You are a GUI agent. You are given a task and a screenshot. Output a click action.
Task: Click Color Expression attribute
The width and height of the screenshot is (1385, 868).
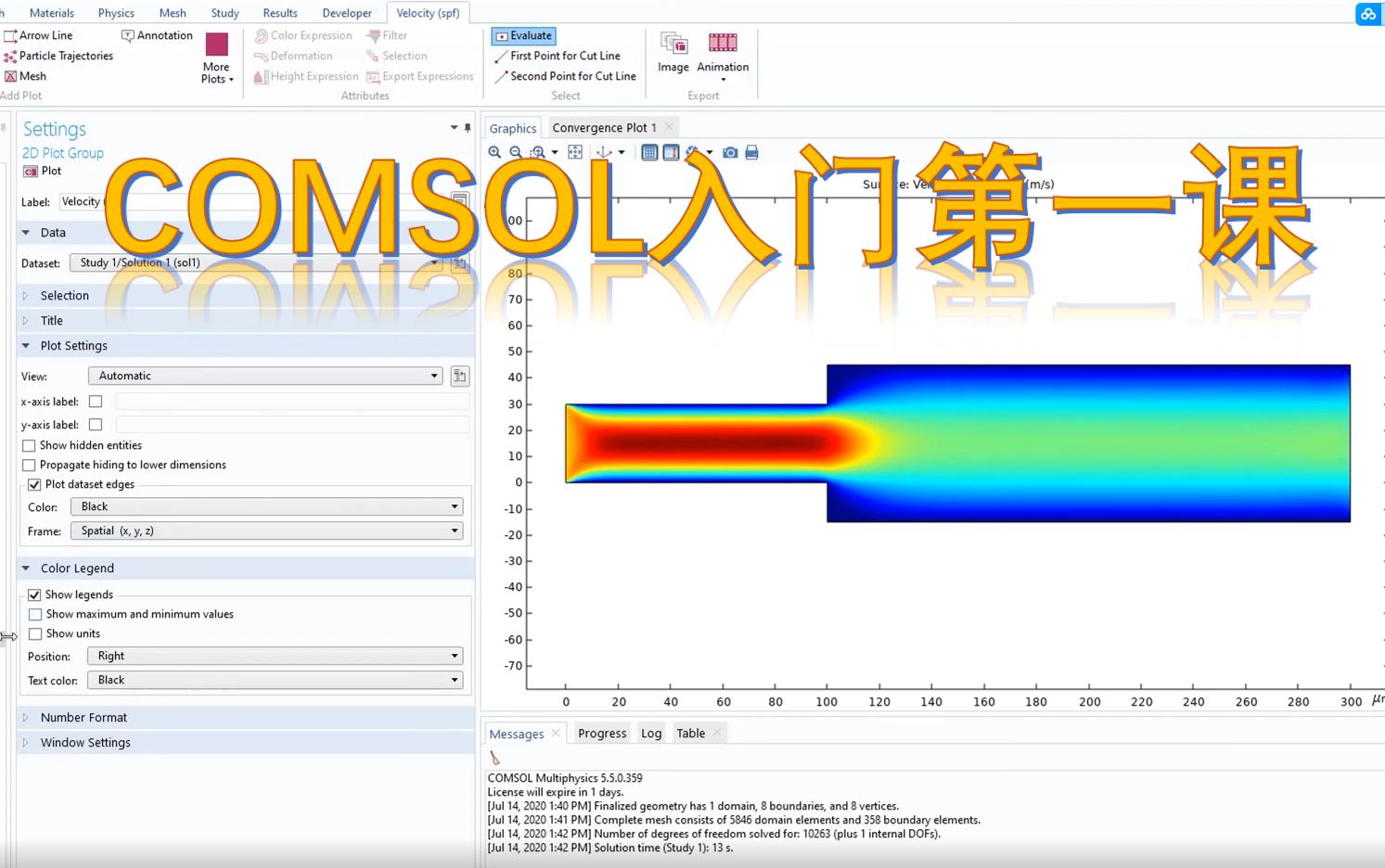[303, 35]
